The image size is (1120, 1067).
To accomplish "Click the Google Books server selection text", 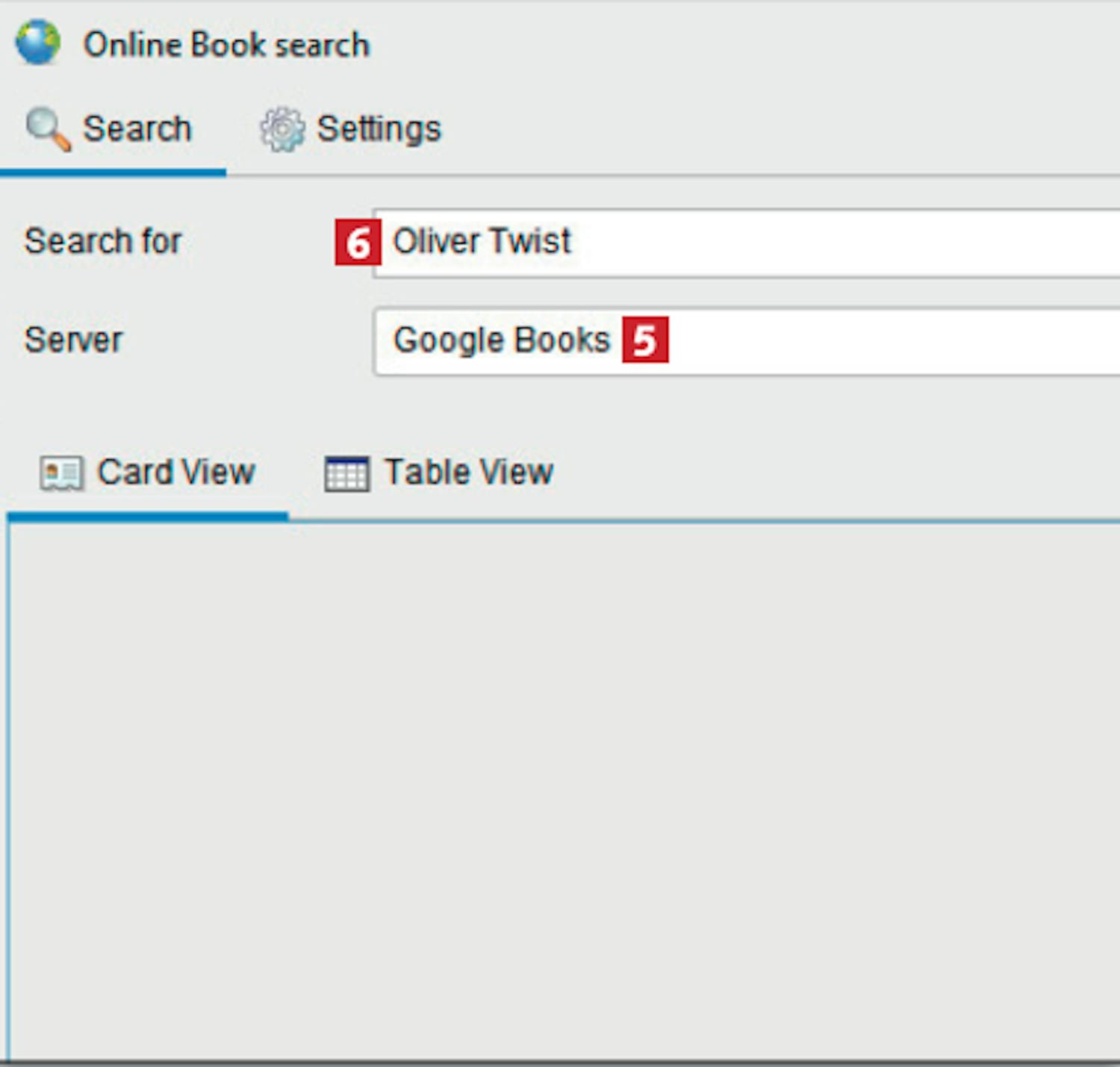I will pyautogui.click(x=502, y=340).
